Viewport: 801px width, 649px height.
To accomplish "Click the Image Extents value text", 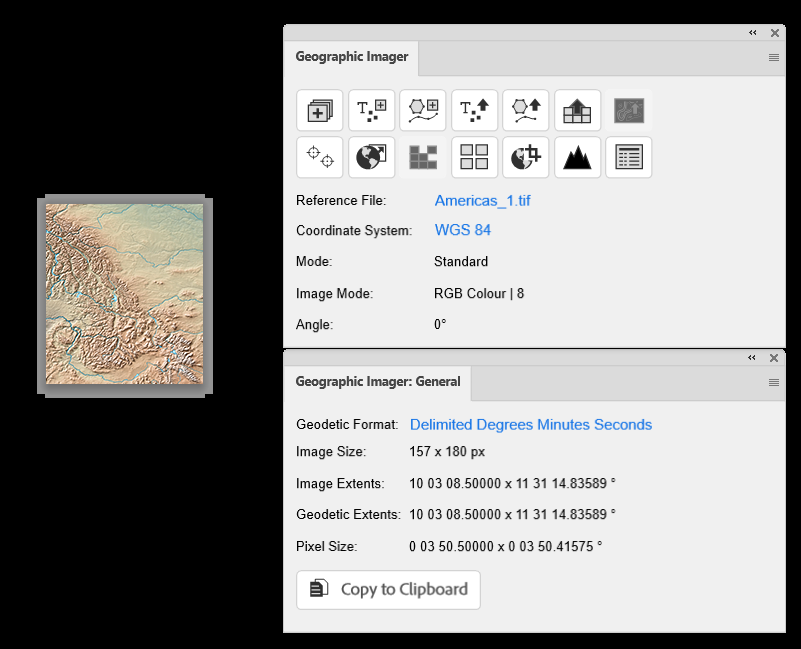I will click(x=512, y=483).
